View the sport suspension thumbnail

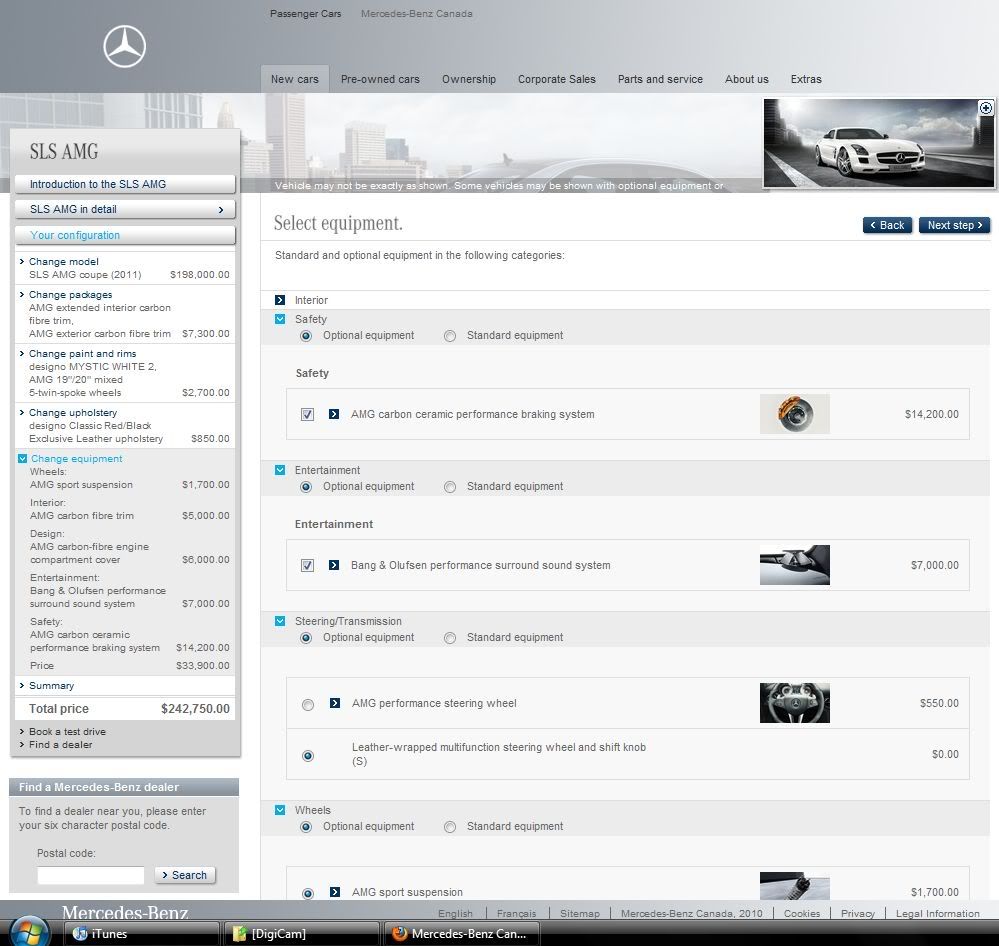pos(794,886)
